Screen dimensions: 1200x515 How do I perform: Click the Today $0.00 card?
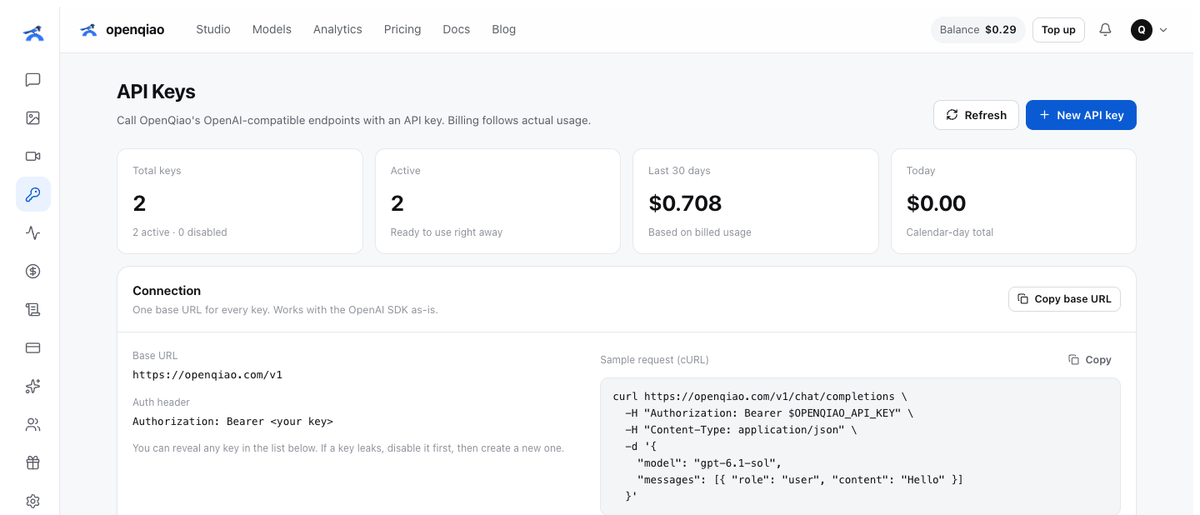[1014, 201]
